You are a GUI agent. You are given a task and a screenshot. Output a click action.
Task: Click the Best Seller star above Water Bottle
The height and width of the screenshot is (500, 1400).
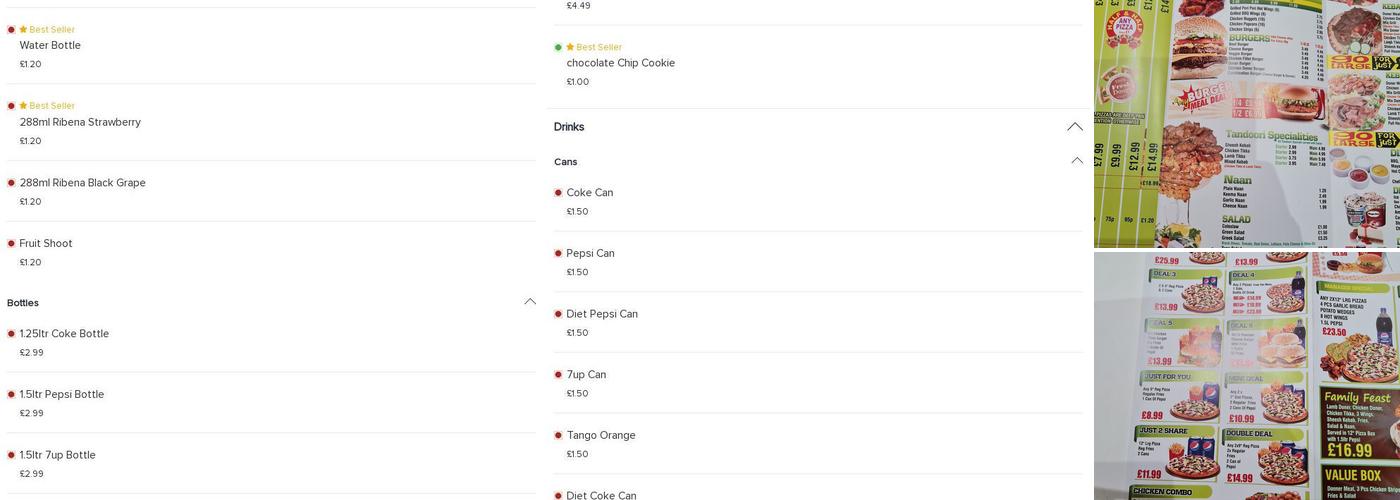23,30
